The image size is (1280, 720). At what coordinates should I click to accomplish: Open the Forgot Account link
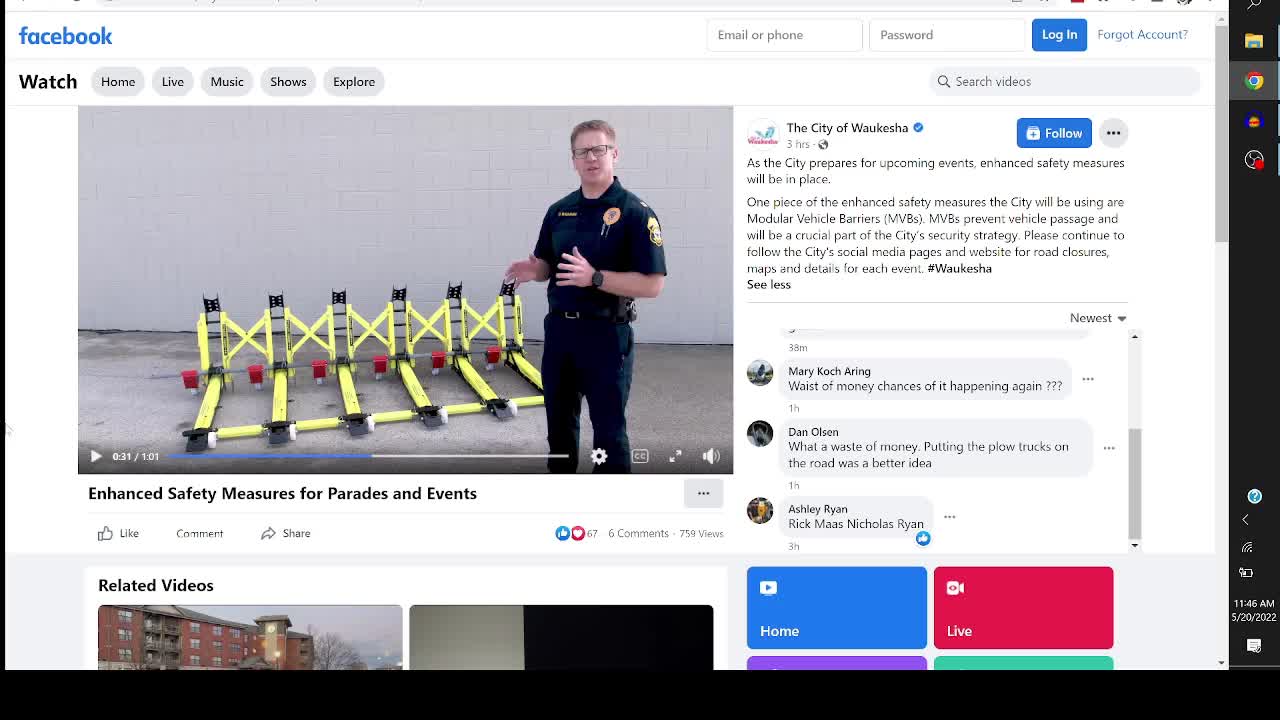pyautogui.click(x=1142, y=35)
